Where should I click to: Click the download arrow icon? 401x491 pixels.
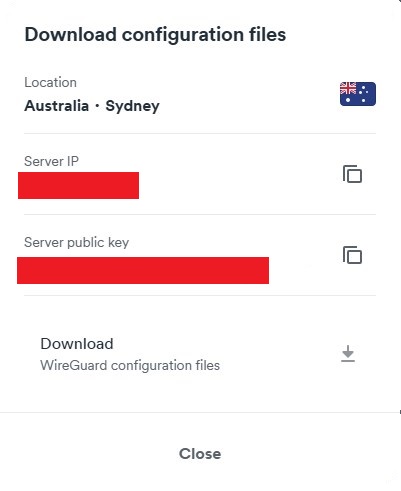[x=348, y=354]
